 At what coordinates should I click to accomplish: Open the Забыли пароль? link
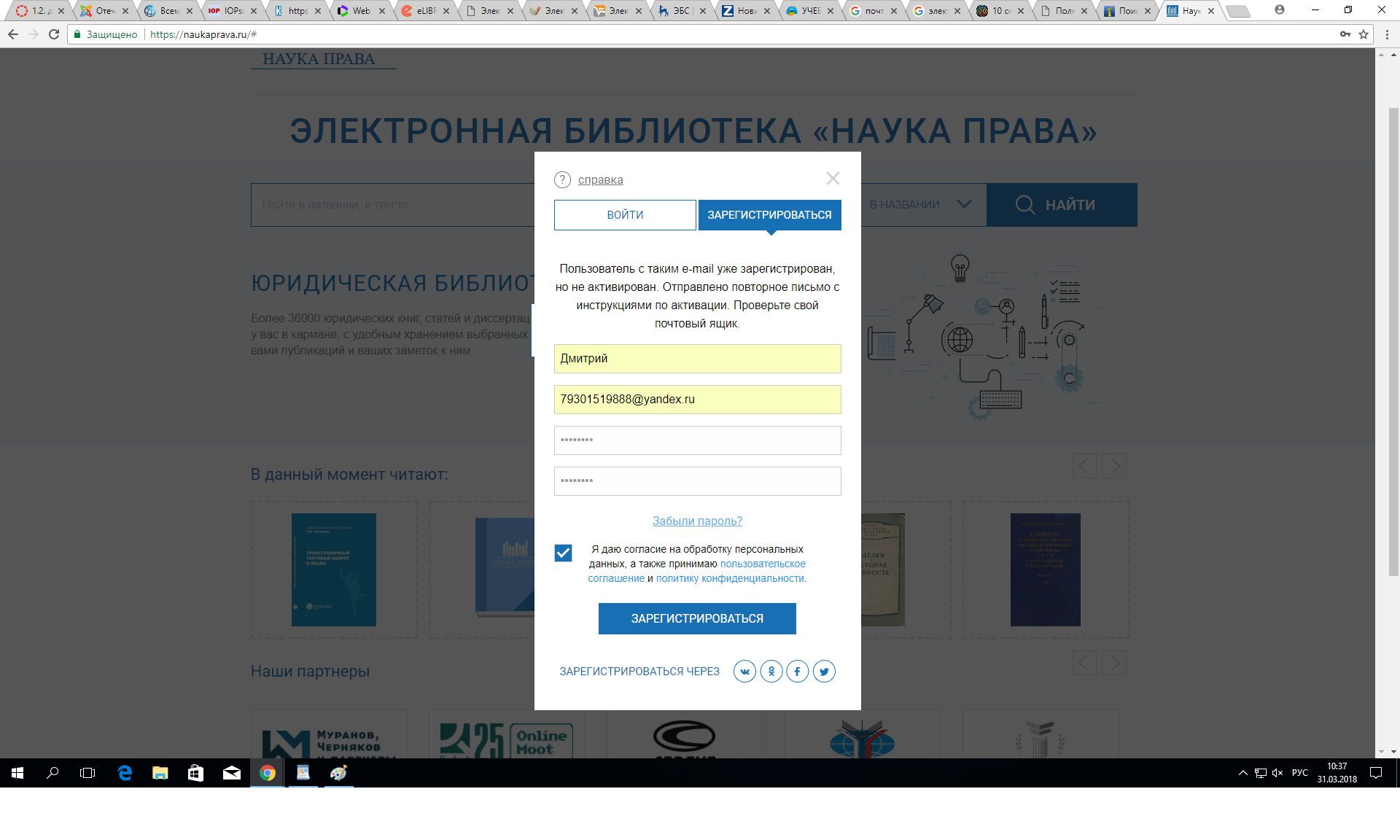tap(697, 521)
